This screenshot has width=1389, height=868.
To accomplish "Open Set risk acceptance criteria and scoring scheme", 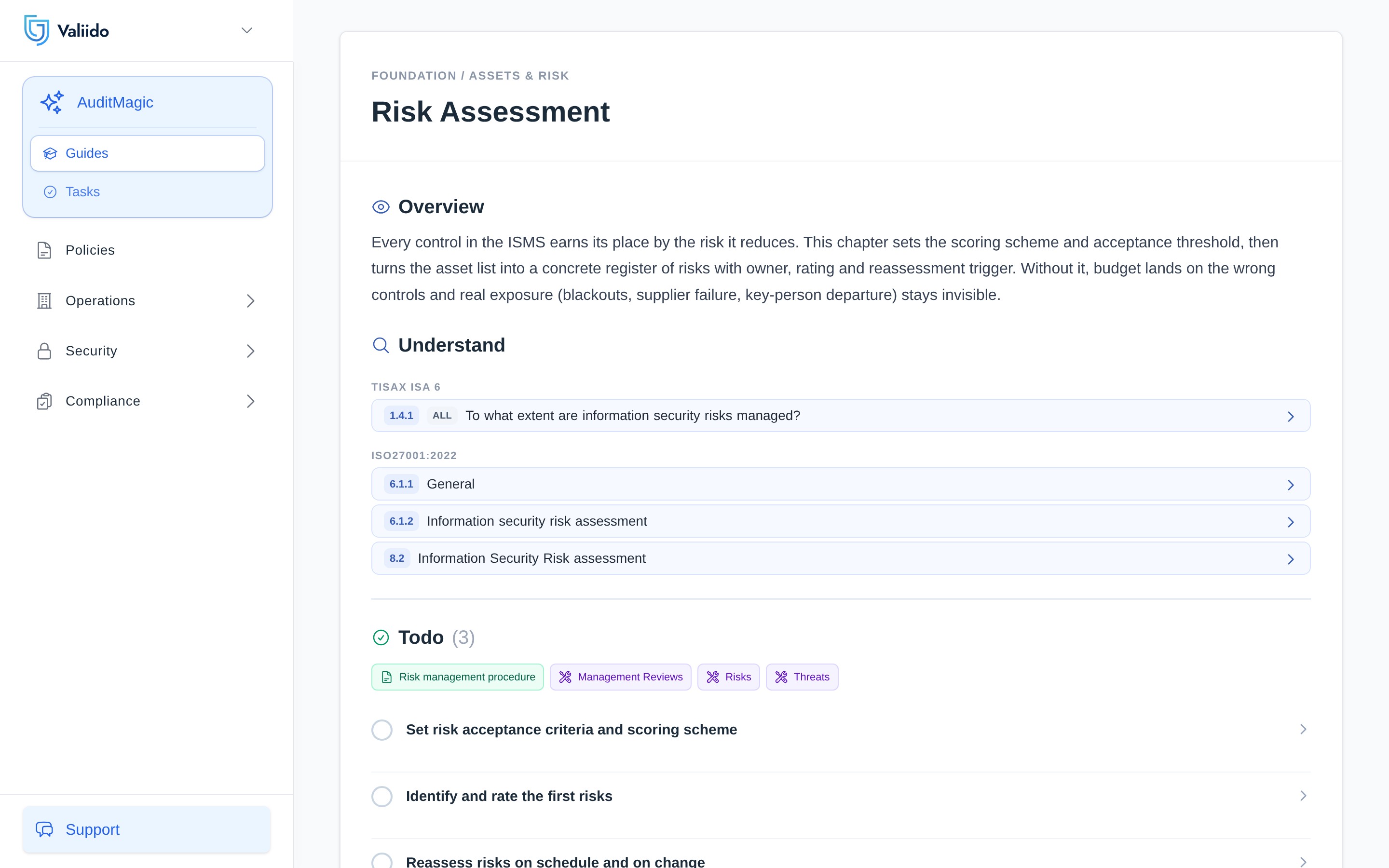I will (x=571, y=730).
